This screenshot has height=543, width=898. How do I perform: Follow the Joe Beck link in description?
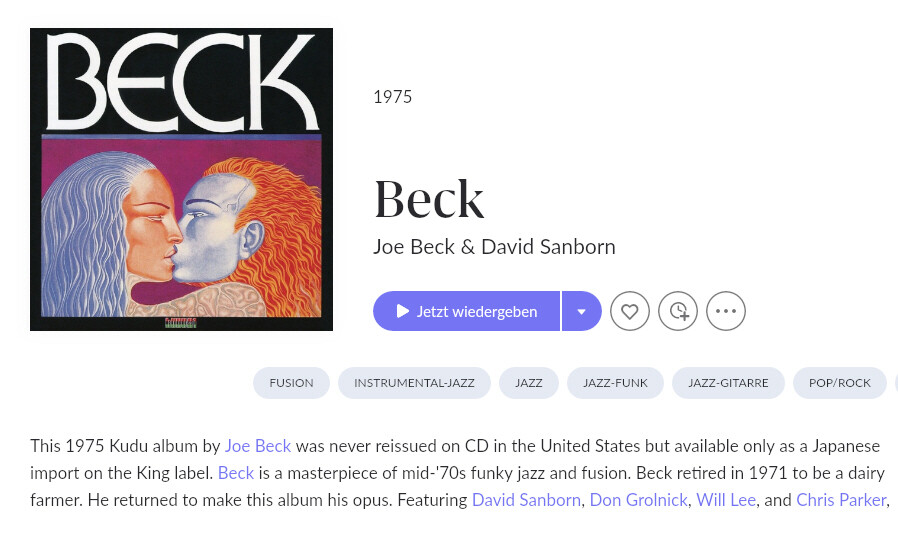(x=258, y=446)
